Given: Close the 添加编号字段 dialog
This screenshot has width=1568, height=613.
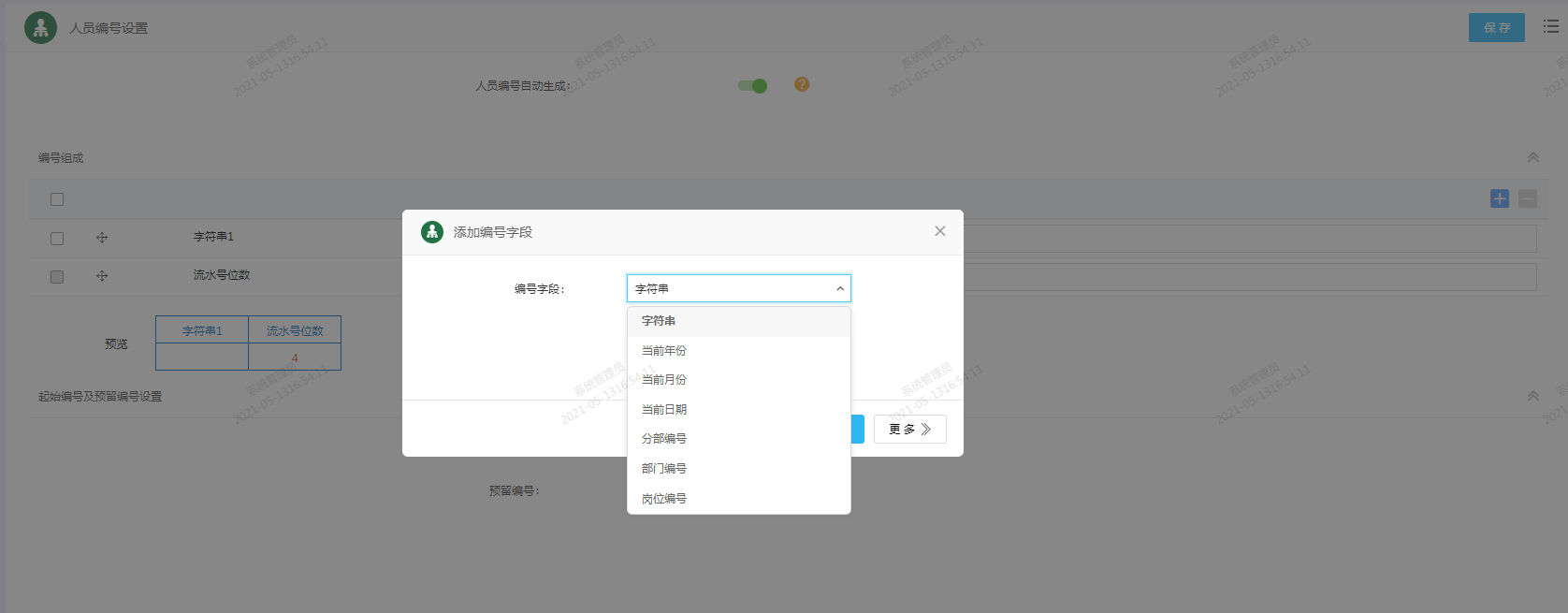Looking at the screenshot, I should (x=940, y=231).
